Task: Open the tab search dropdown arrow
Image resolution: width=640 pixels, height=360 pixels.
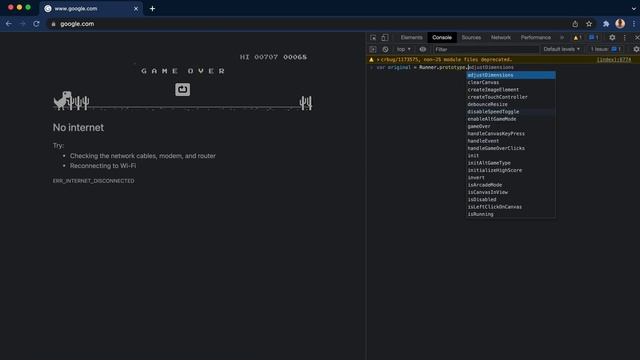Action: tap(633, 9)
